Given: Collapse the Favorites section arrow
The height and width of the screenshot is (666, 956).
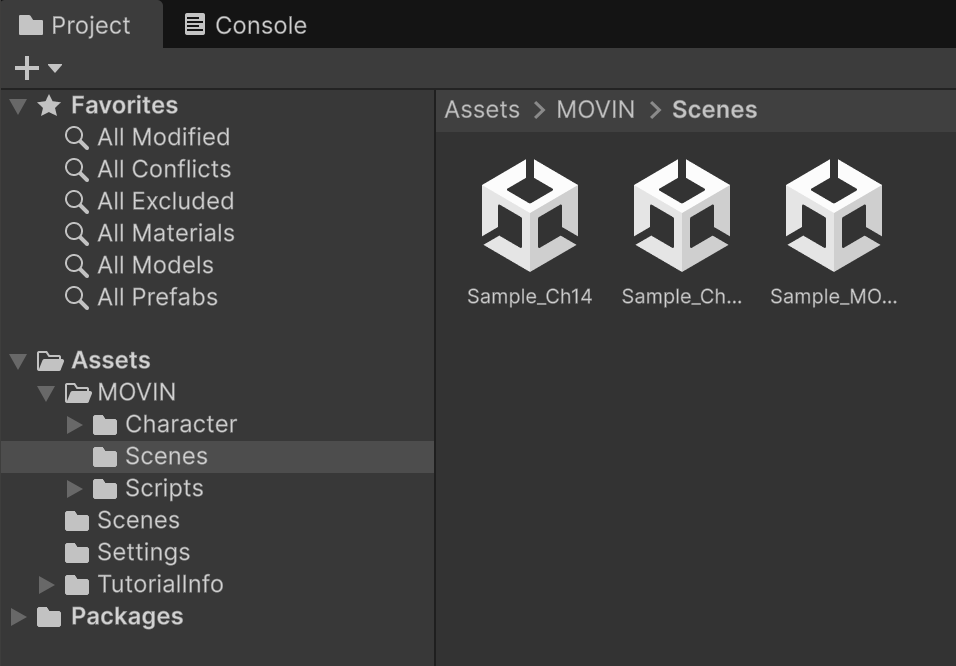Looking at the screenshot, I should coord(18,105).
